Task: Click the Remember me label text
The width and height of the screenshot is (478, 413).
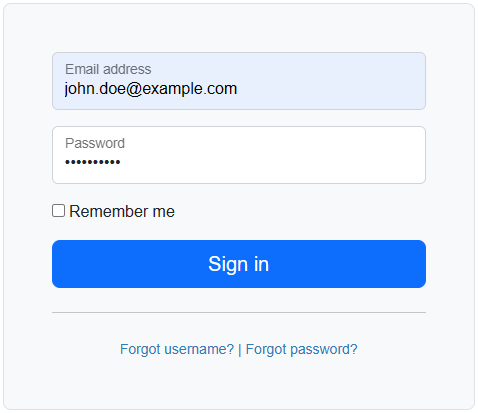Action: pos(122,211)
